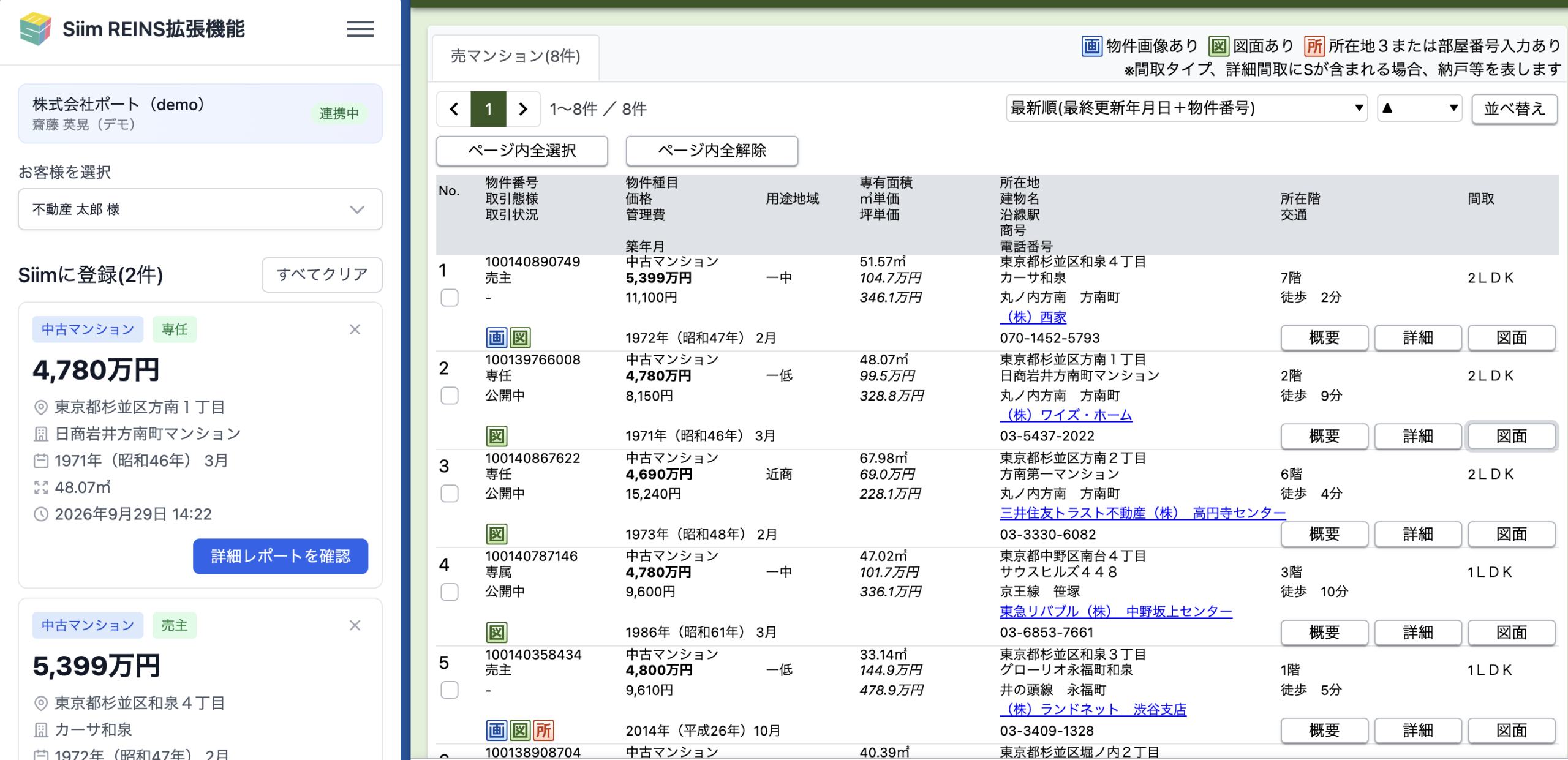The width and height of the screenshot is (1568, 760).
Task: Remove the 4,780万円 registered property card
Action: click(x=355, y=329)
